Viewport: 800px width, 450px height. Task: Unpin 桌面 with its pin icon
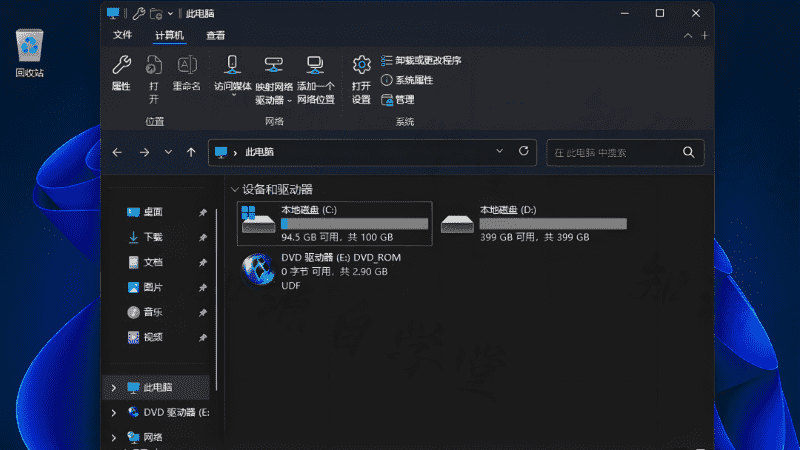pos(203,212)
